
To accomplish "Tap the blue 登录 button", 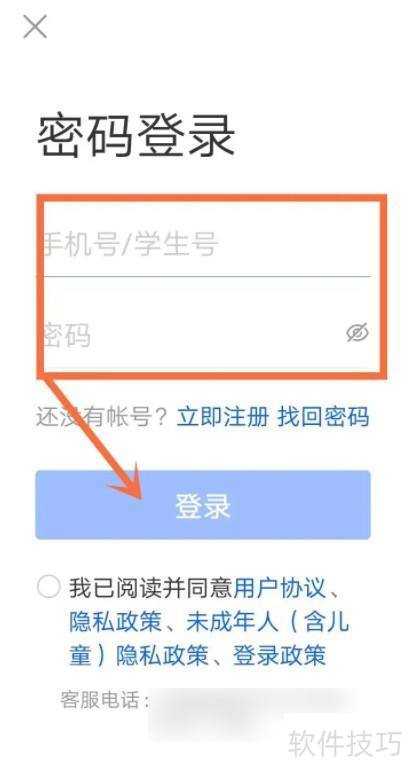I will tap(203, 504).
